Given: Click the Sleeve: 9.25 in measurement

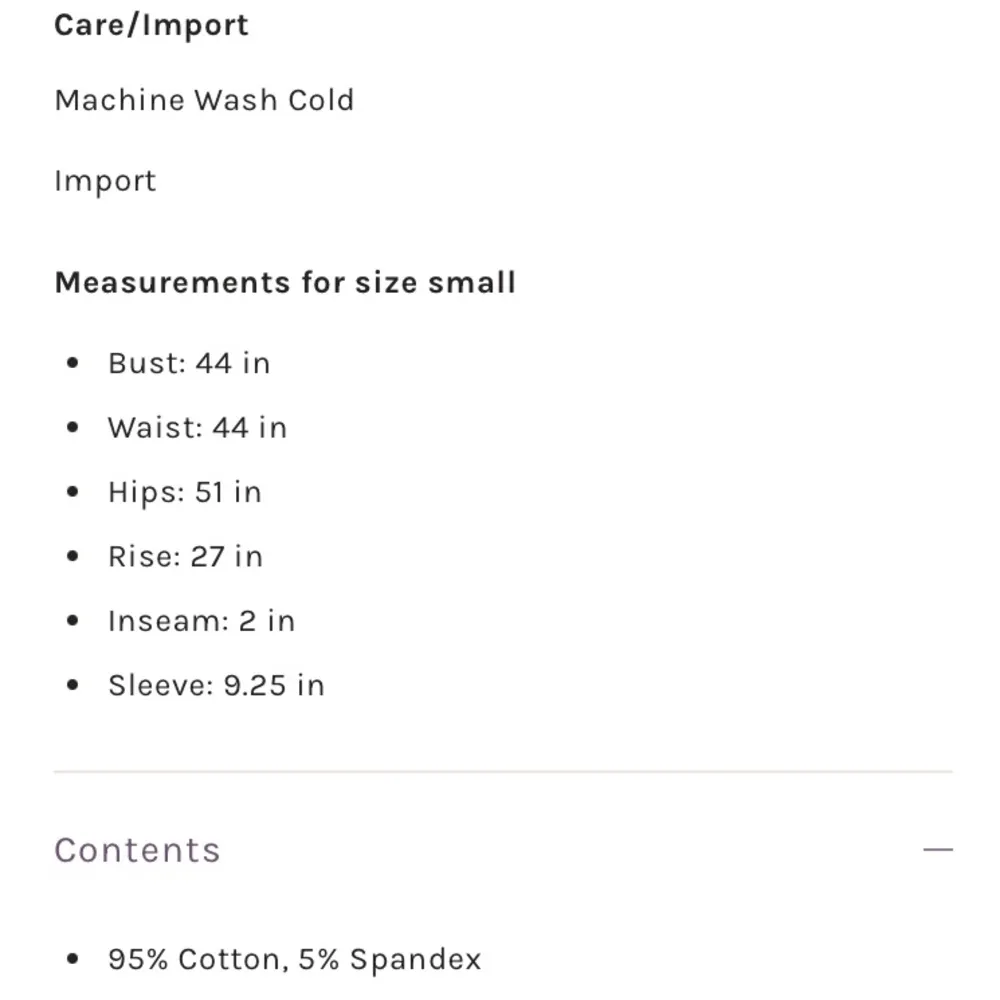Looking at the screenshot, I should pos(216,685).
